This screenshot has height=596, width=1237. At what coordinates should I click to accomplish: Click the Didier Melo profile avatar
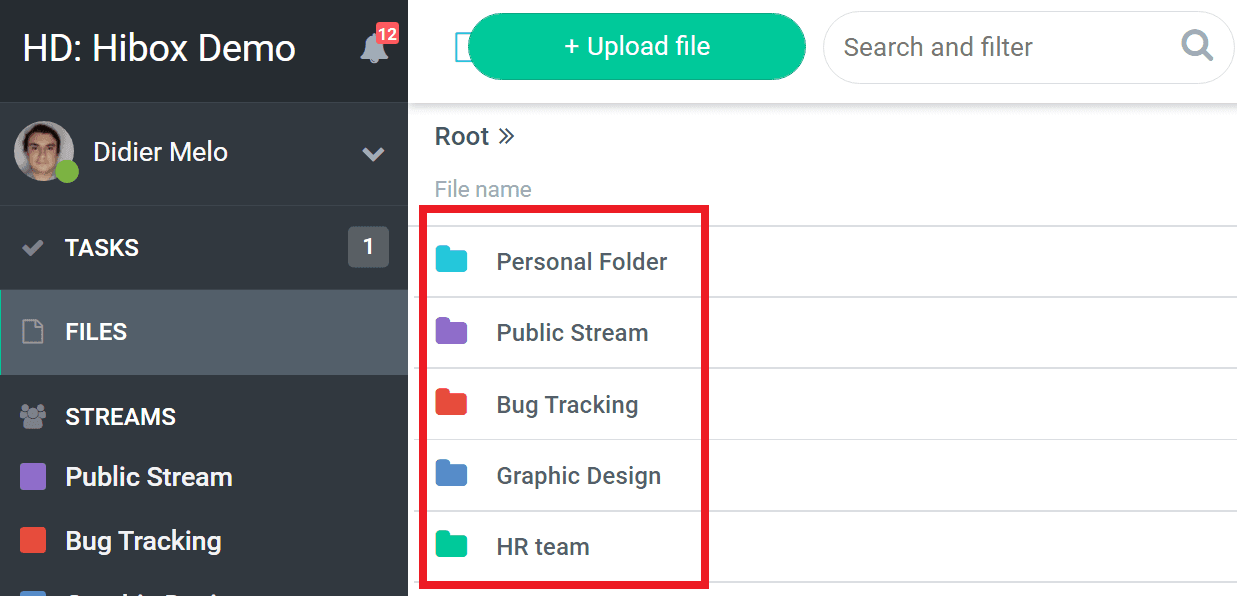pos(44,152)
